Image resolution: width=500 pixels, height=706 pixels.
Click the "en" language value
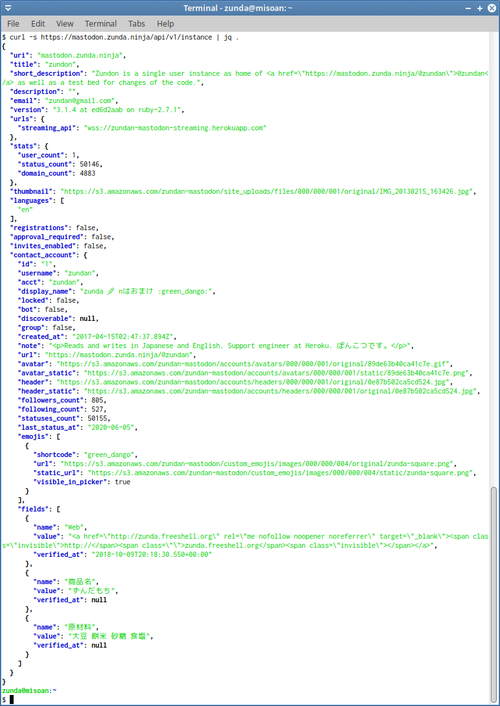25,210
